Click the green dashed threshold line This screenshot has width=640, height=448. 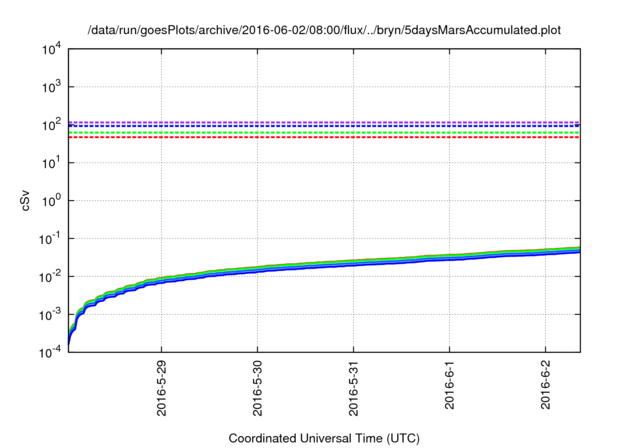(324, 133)
